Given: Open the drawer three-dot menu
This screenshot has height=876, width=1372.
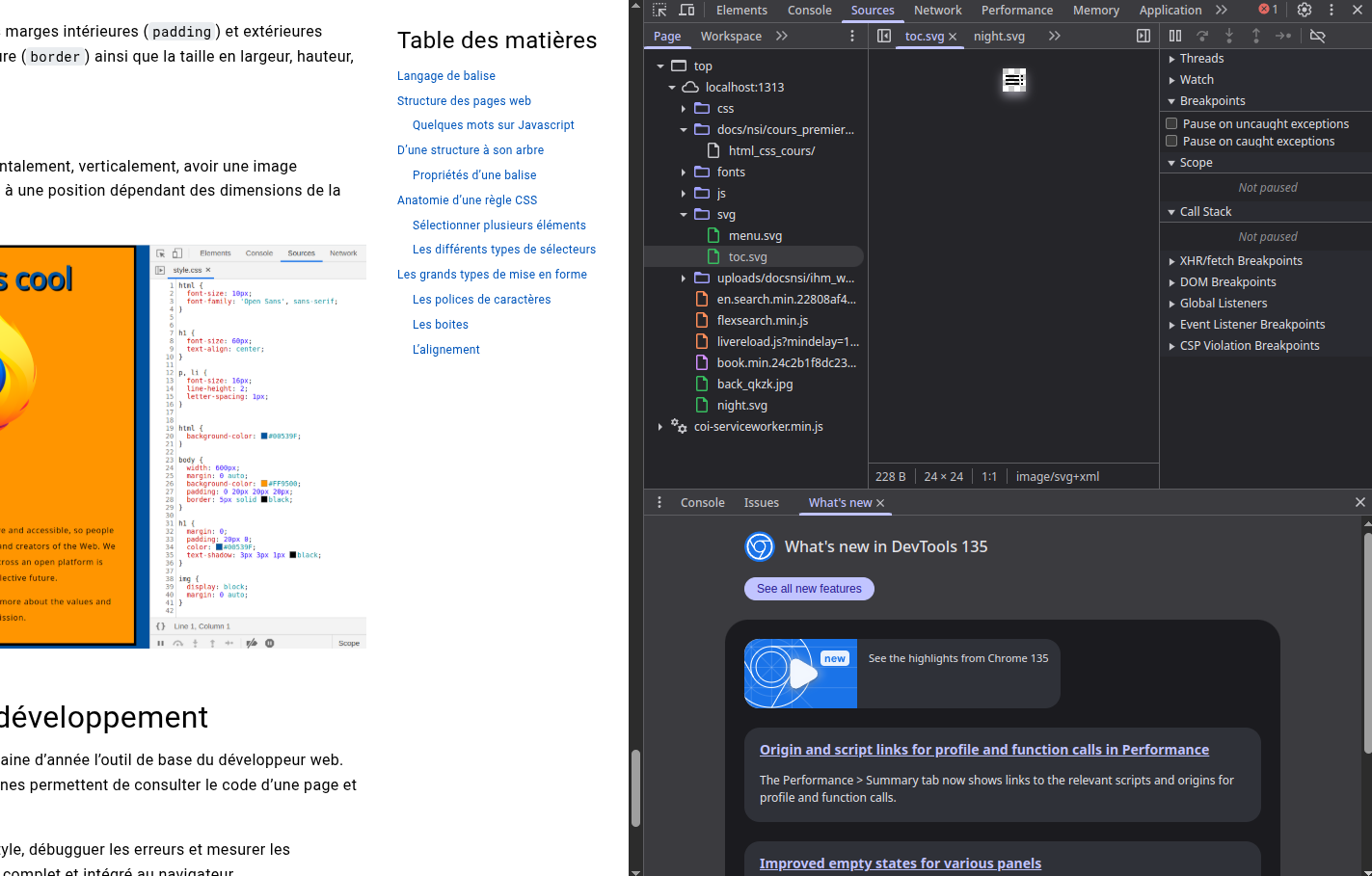Looking at the screenshot, I should [659, 502].
